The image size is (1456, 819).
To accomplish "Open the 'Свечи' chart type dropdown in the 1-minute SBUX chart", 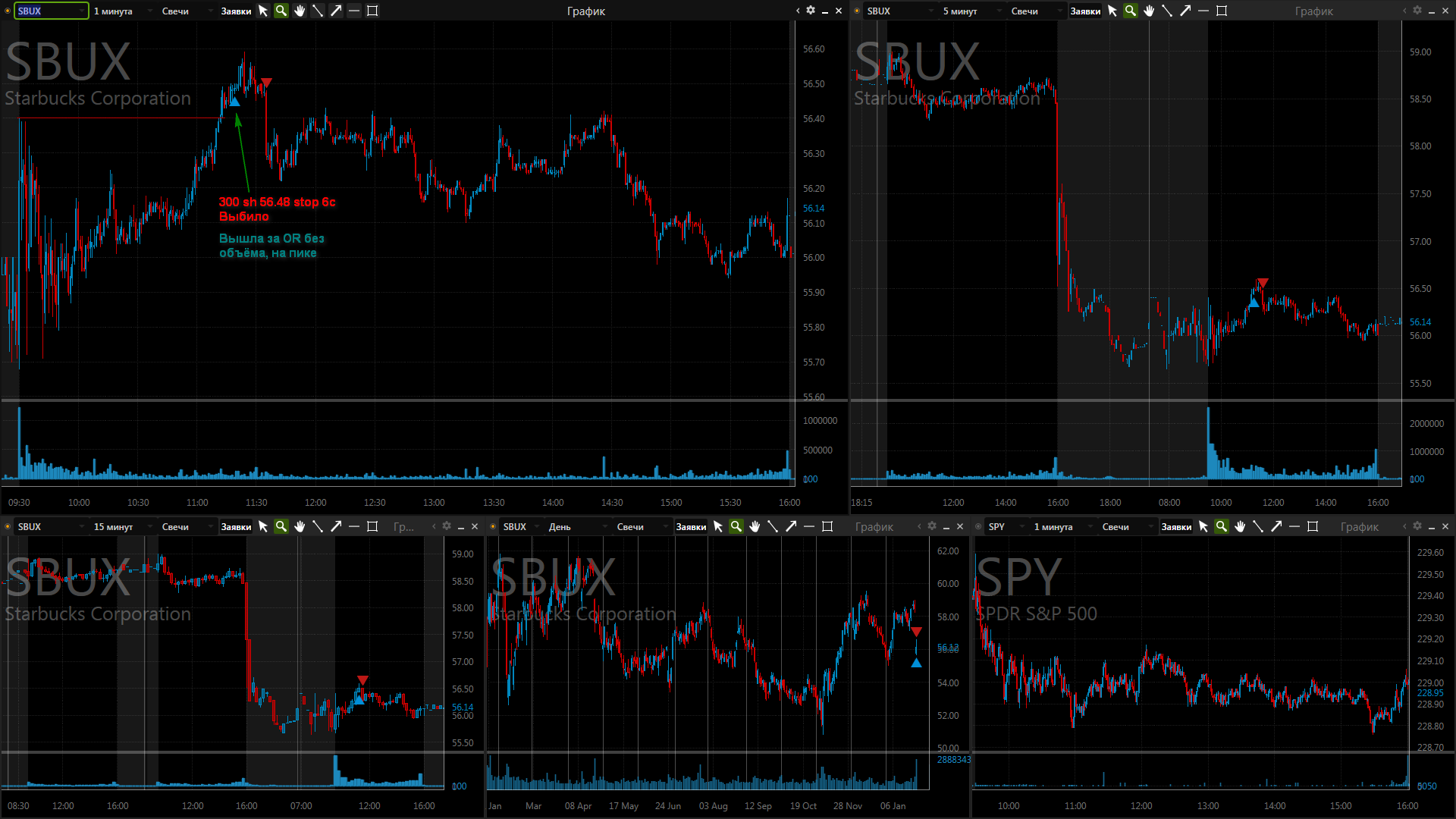I will tap(187, 11).
